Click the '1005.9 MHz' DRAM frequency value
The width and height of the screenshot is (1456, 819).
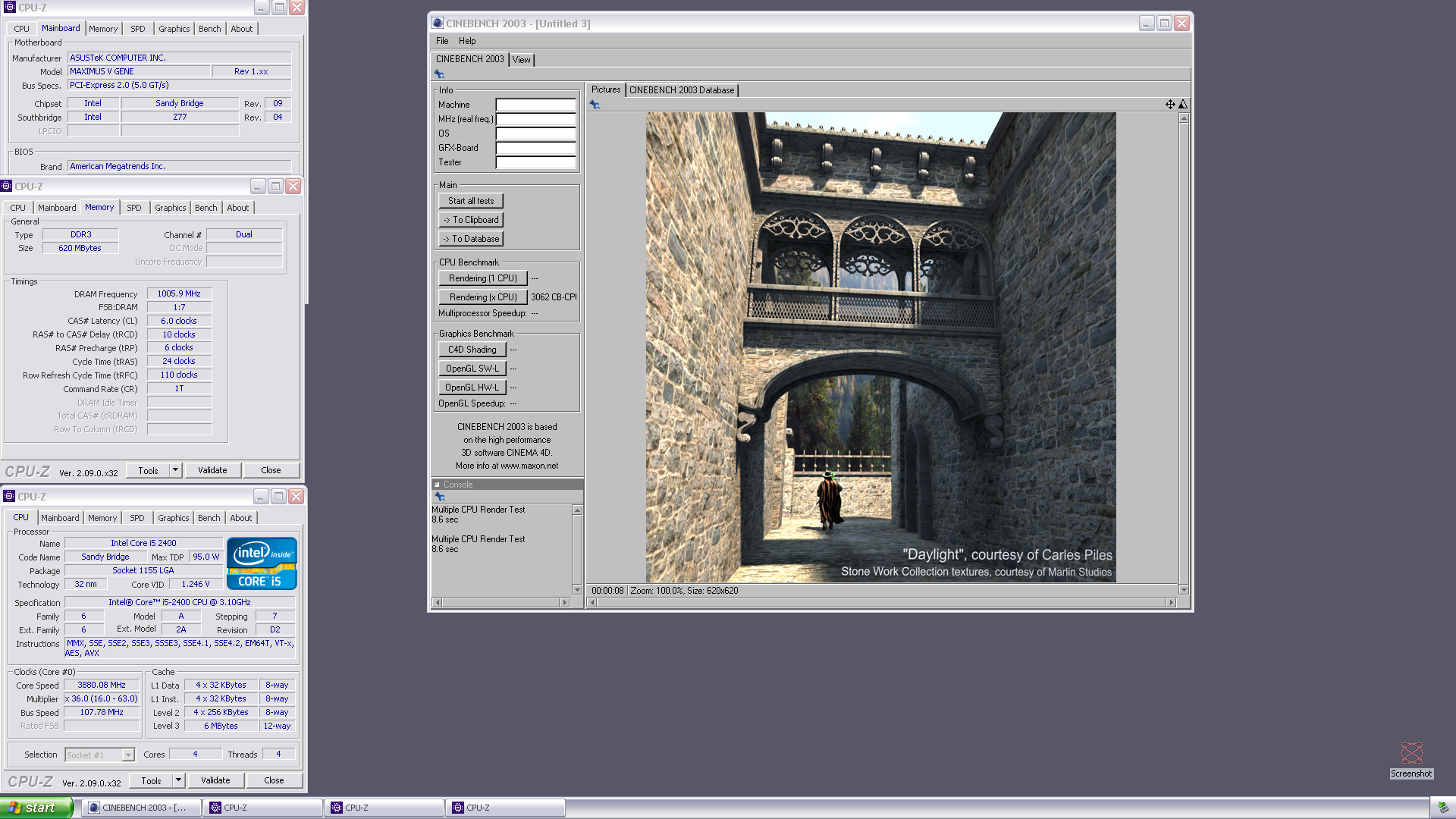point(179,293)
